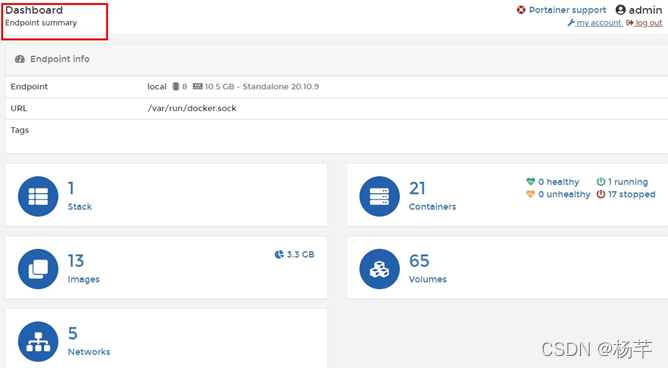Open the Images stacked-squares icon
The width and height of the screenshot is (668, 368).
38,269
